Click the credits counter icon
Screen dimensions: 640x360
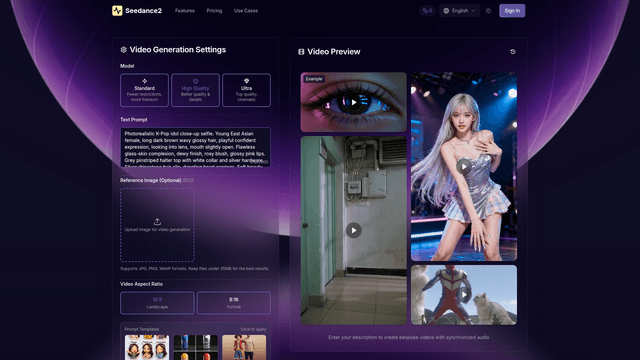pos(427,11)
